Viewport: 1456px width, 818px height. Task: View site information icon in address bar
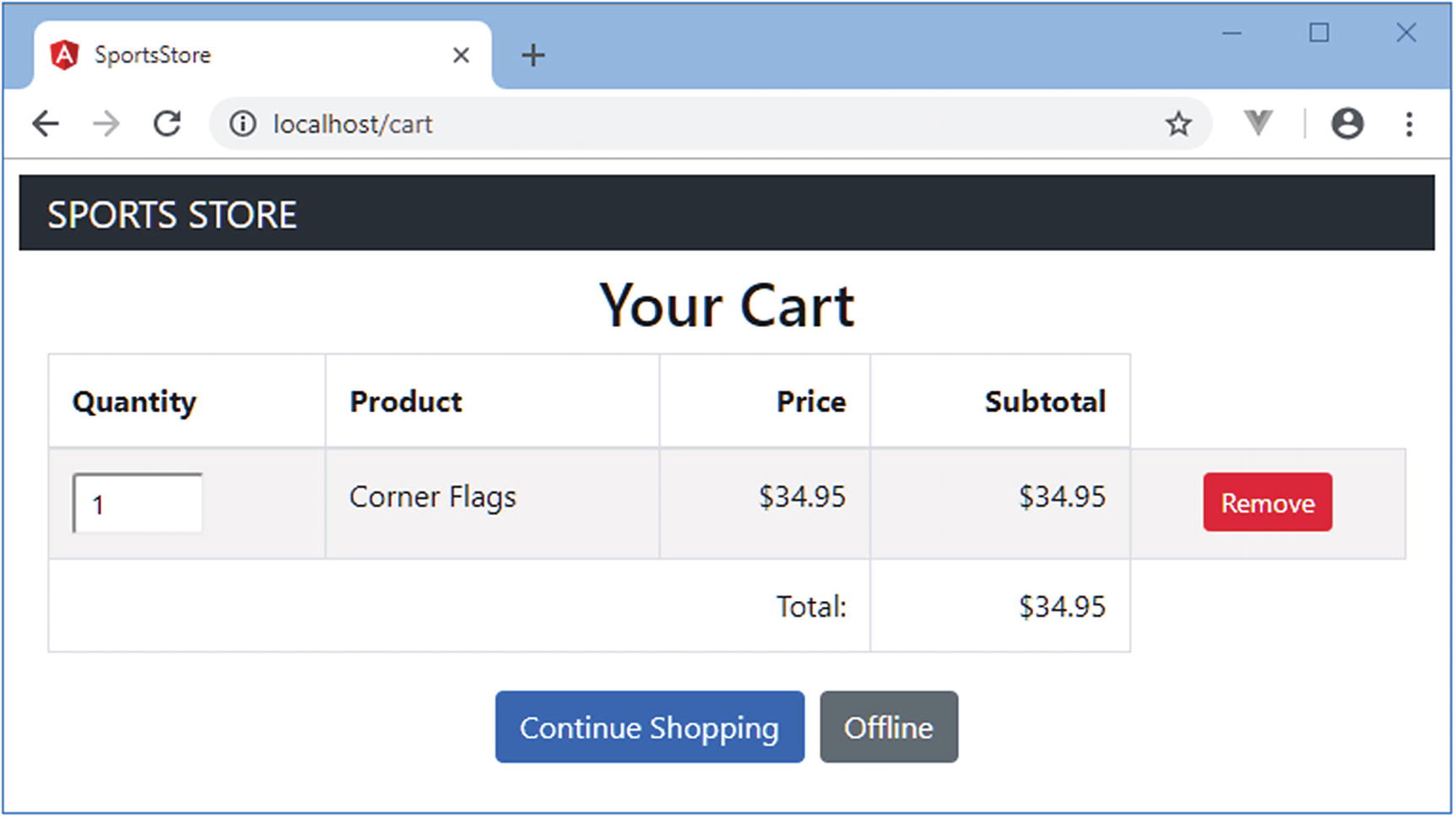(242, 124)
